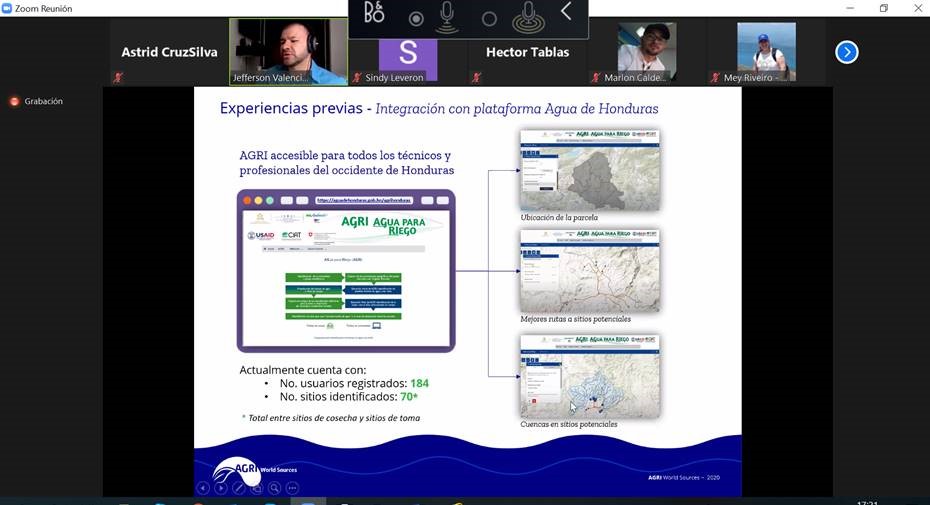Restore down the Zoom window
930x505 pixels.
point(884,8)
